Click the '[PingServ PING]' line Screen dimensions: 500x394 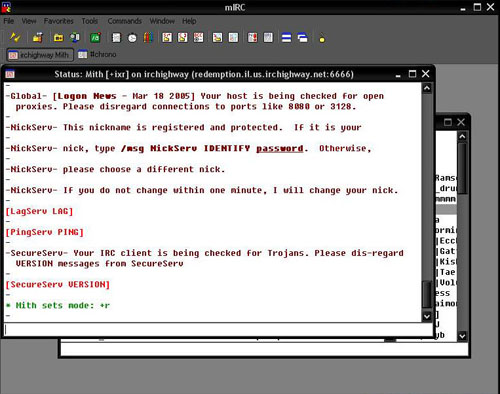click(44, 232)
